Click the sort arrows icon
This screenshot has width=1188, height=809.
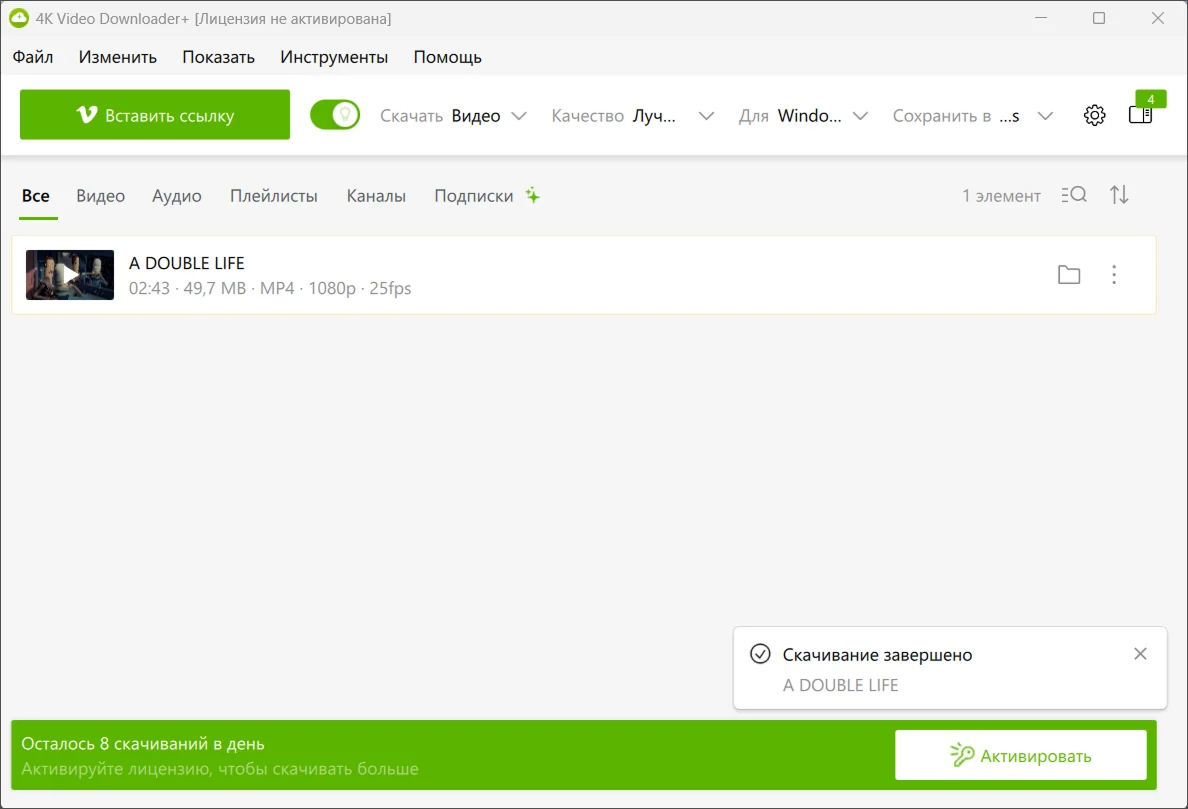(x=1119, y=195)
